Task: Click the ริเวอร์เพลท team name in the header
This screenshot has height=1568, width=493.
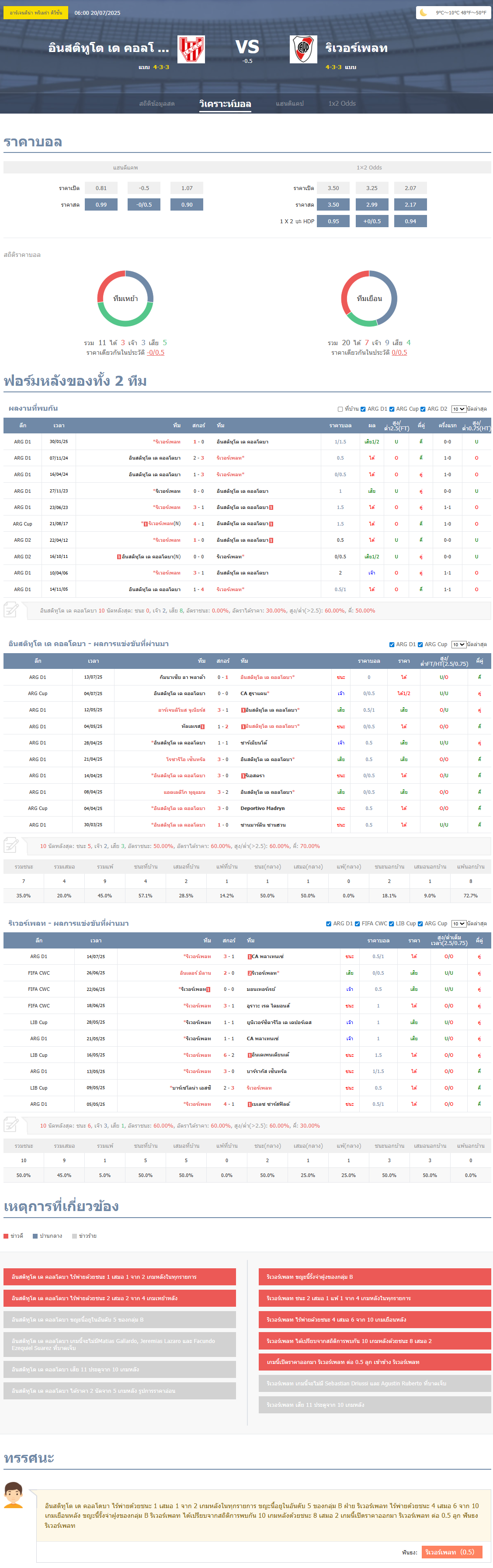Action: [x=357, y=48]
